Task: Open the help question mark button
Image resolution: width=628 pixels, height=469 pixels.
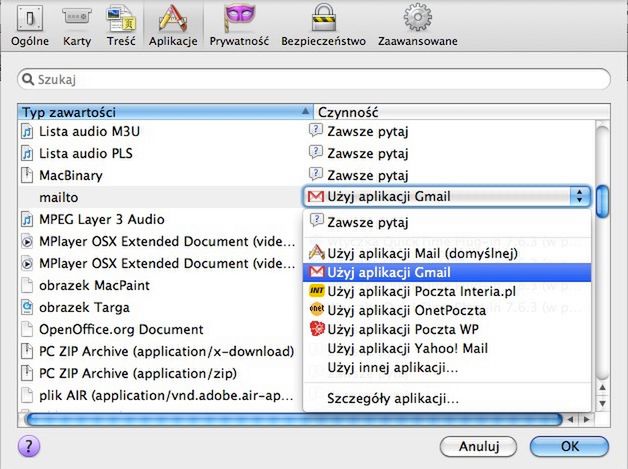Action: pos(29,446)
